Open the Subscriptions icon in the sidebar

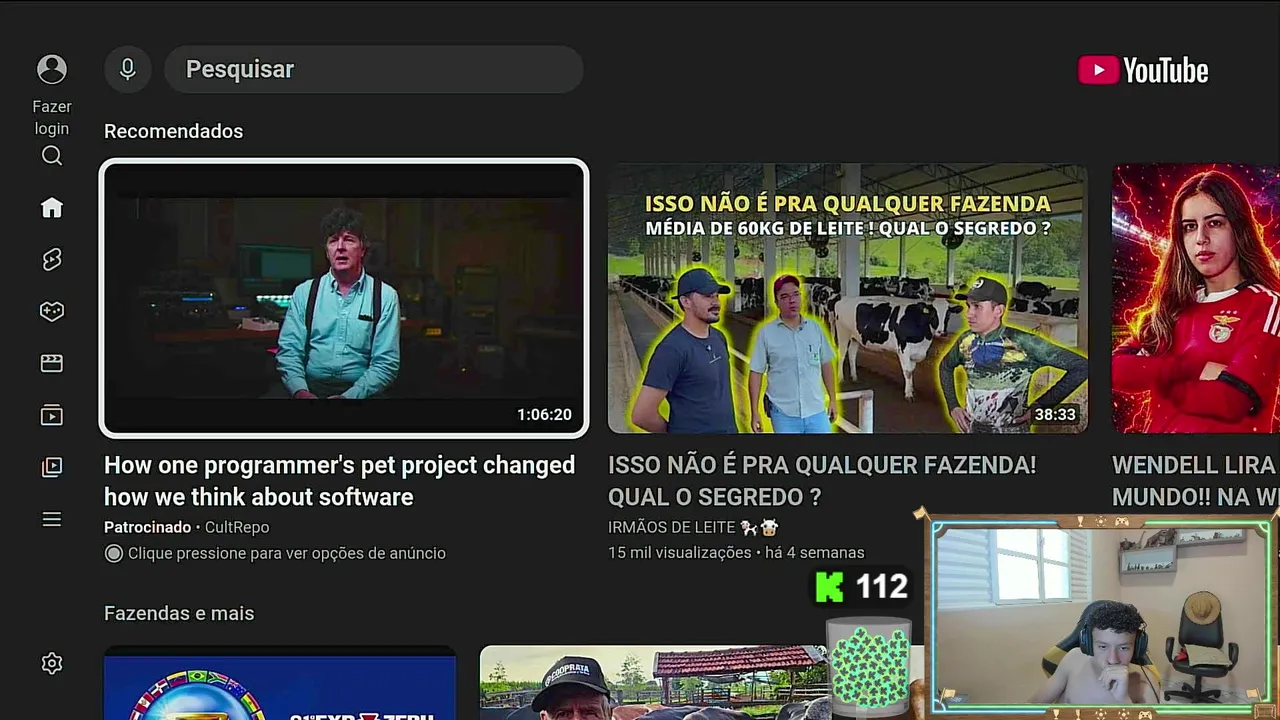pyautogui.click(x=52, y=415)
